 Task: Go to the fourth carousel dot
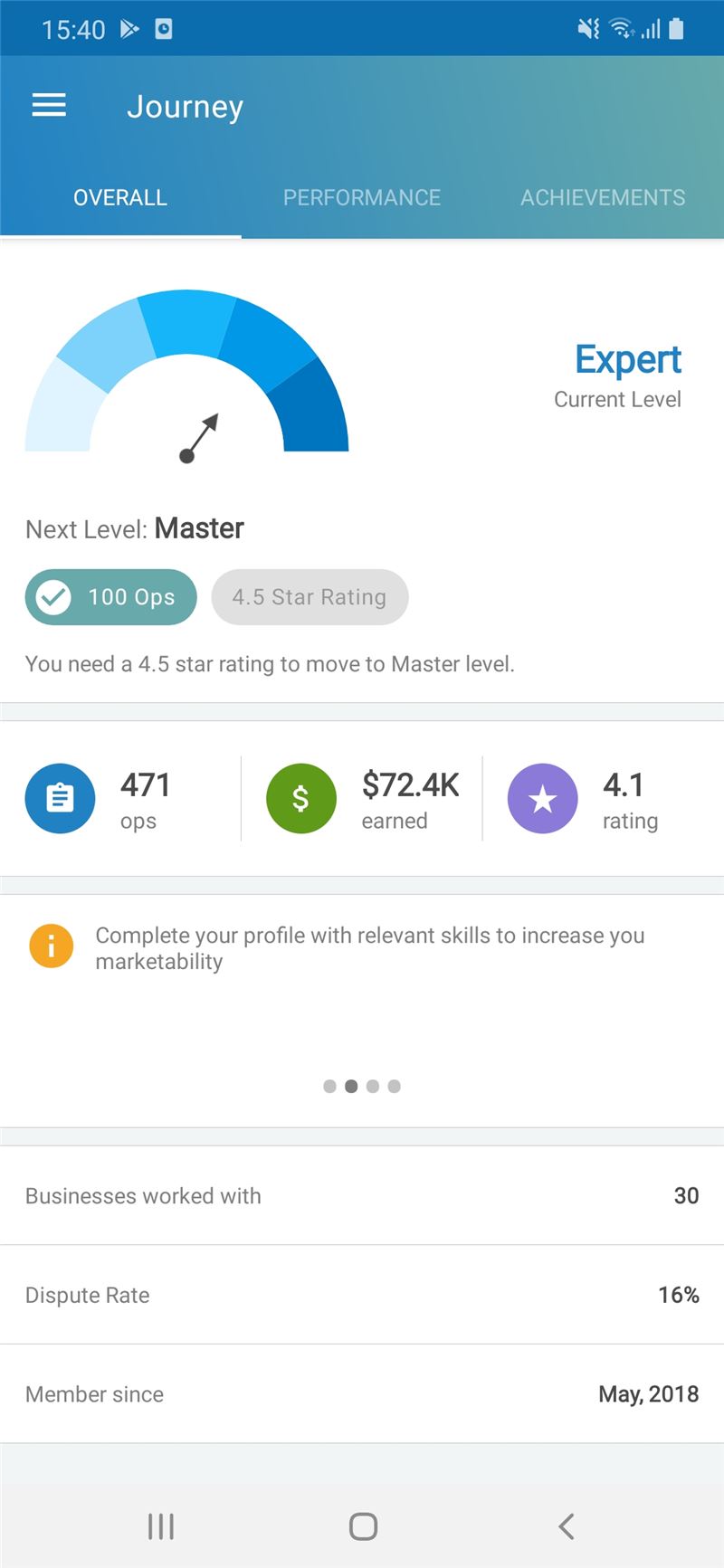coord(395,1086)
